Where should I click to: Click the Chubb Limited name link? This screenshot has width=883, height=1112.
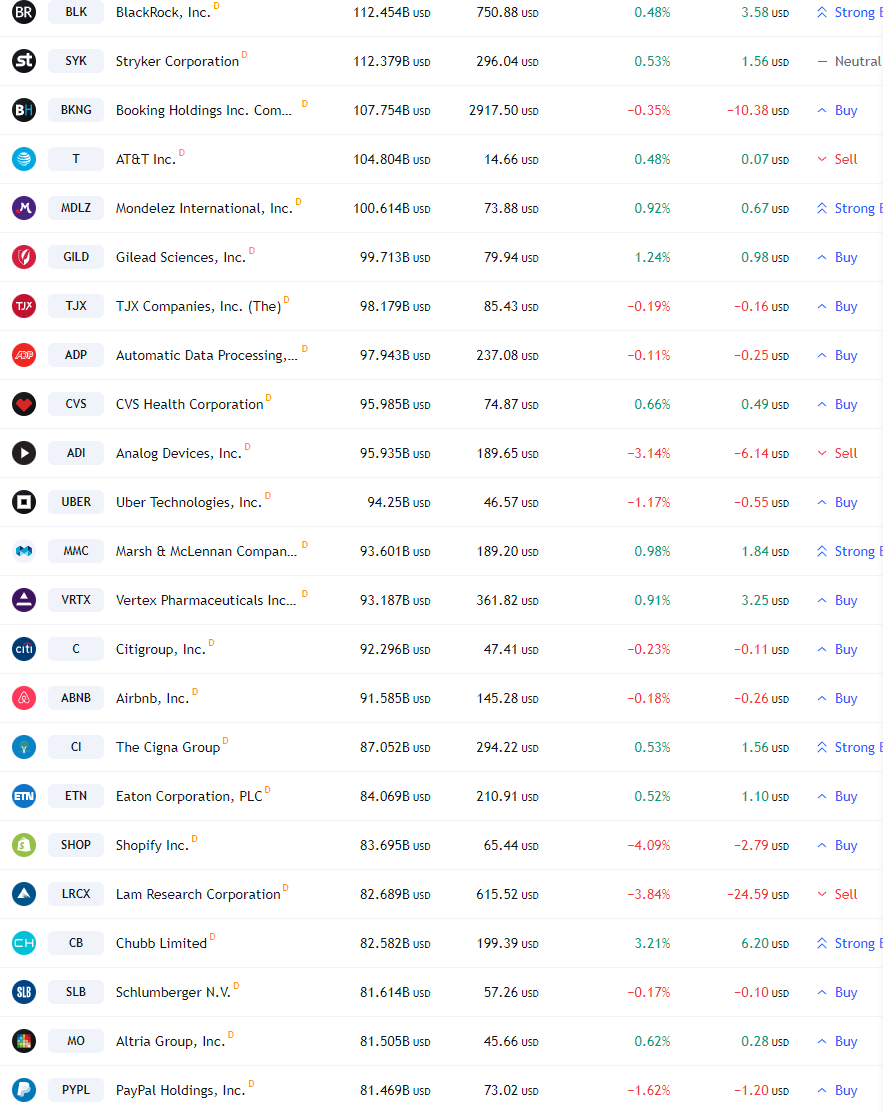tap(162, 943)
